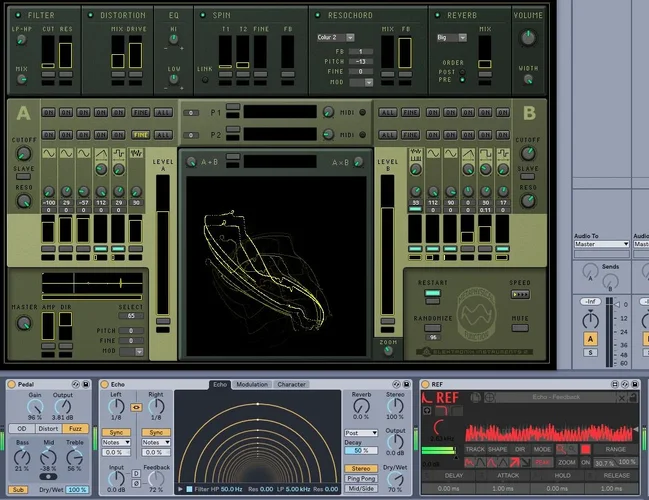
Task: Click the track A monitor button
Action: [590, 338]
